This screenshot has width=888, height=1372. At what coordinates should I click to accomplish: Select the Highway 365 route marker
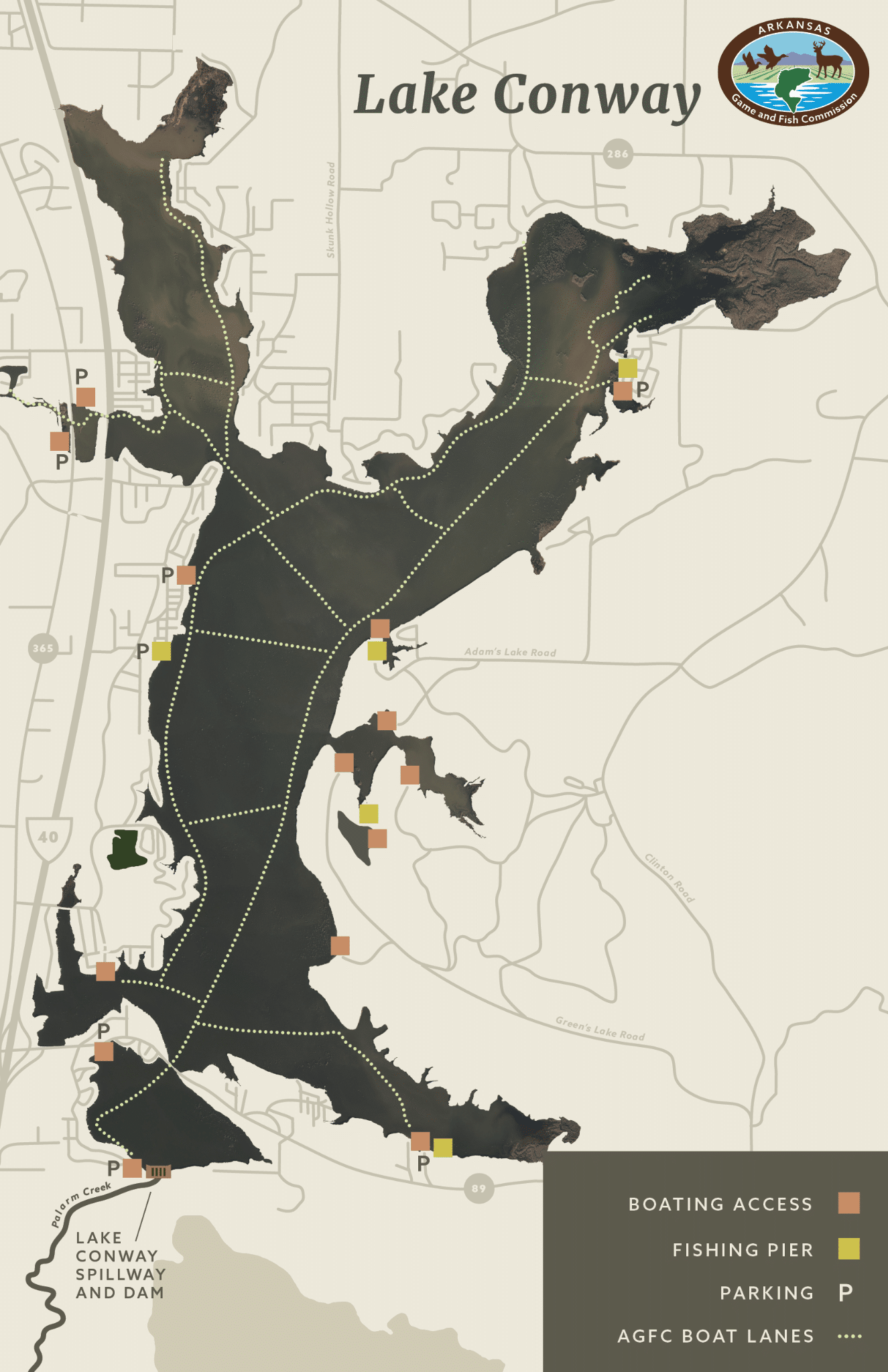point(43,648)
